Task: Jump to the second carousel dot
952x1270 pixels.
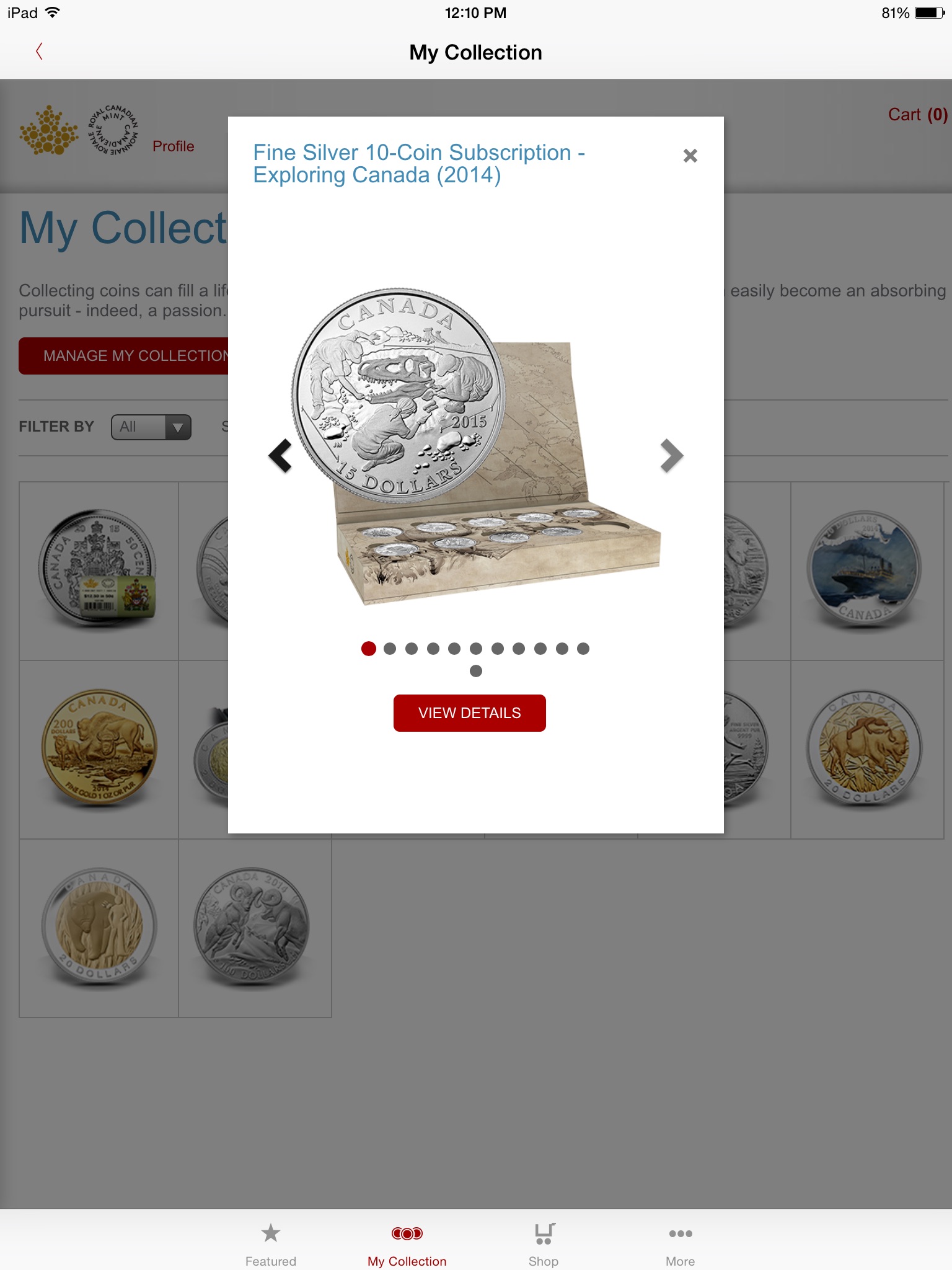Action: (390, 649)
